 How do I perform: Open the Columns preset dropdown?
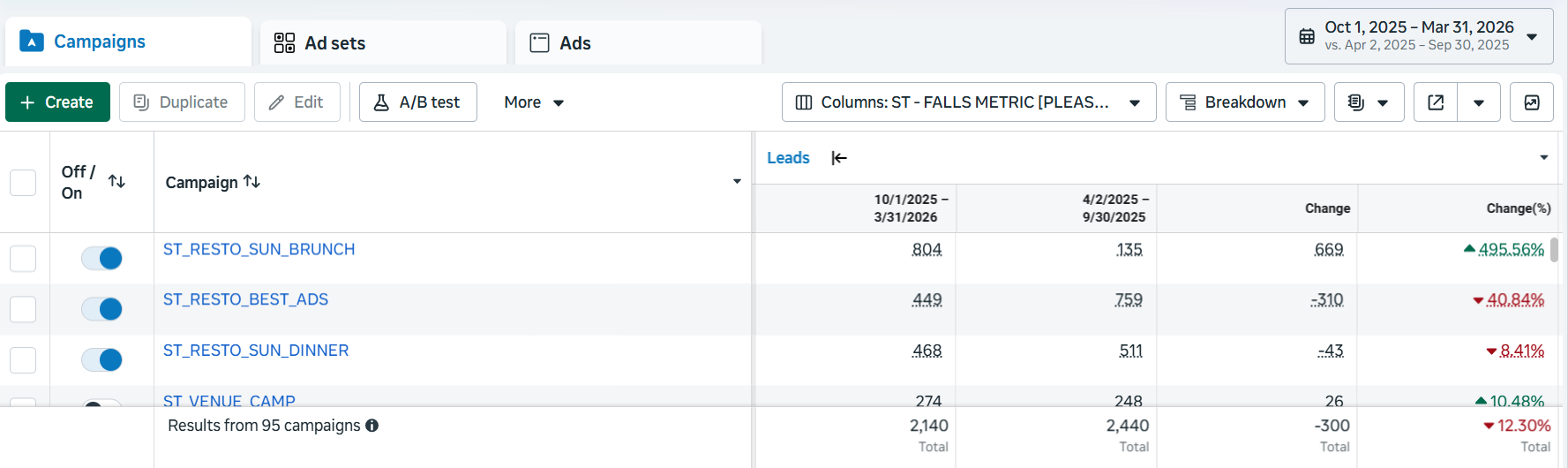969,102
